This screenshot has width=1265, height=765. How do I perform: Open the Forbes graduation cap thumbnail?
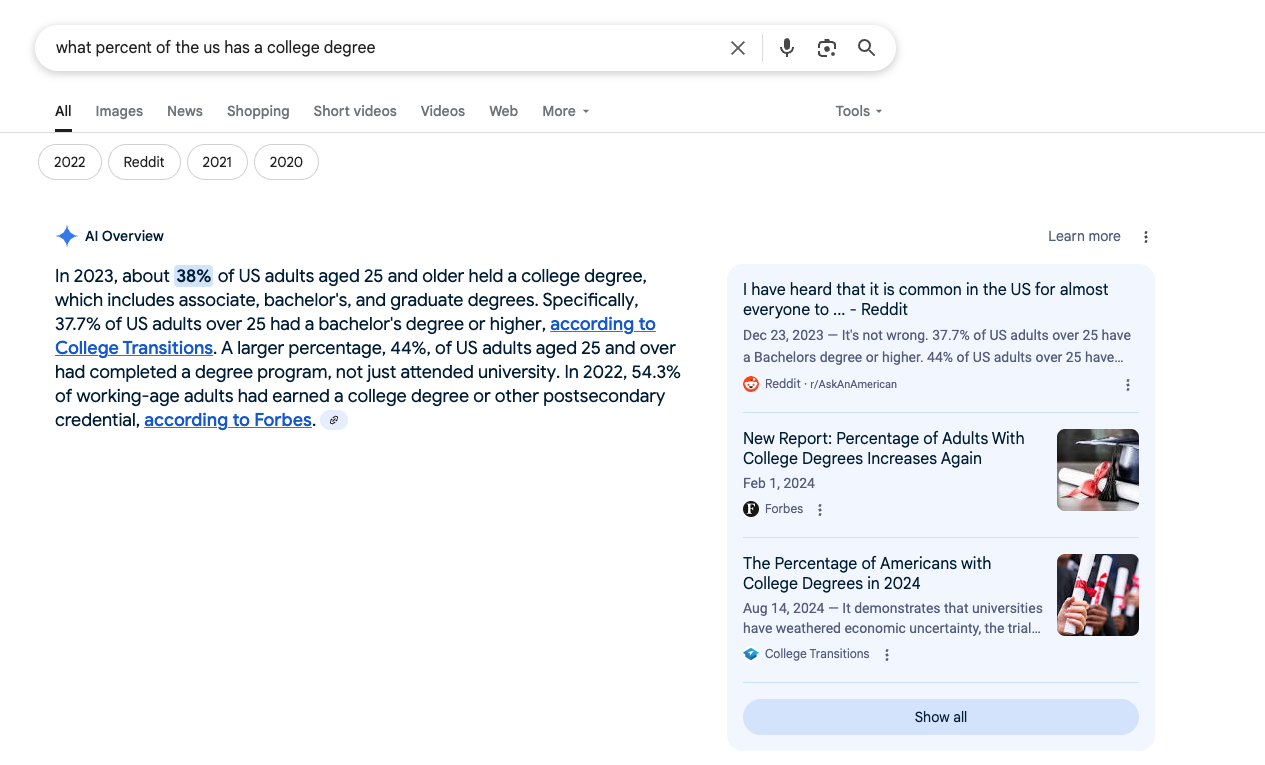tap(1097, 470)
